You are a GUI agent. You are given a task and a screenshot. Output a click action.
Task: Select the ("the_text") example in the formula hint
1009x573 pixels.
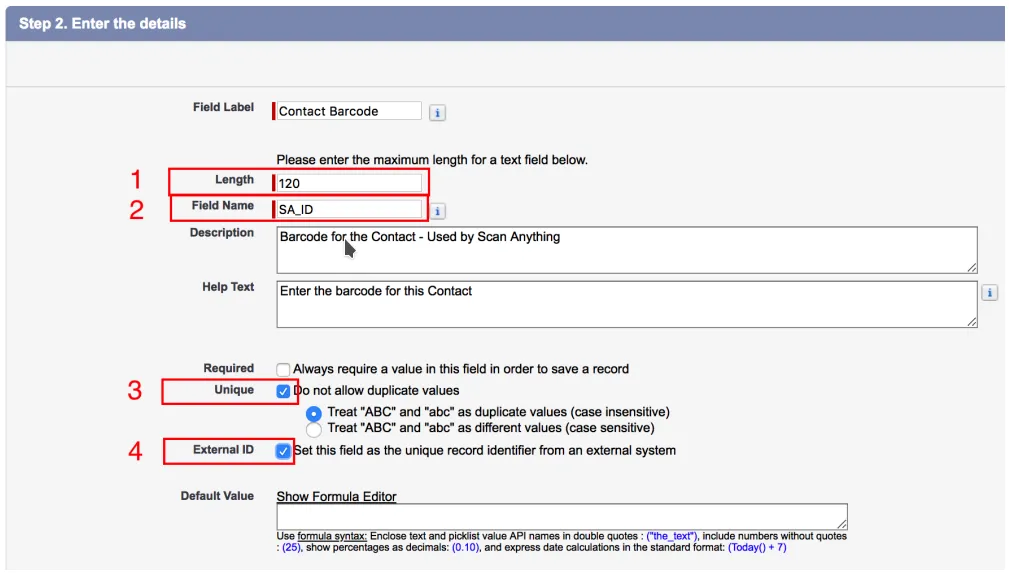coord(671,536)
